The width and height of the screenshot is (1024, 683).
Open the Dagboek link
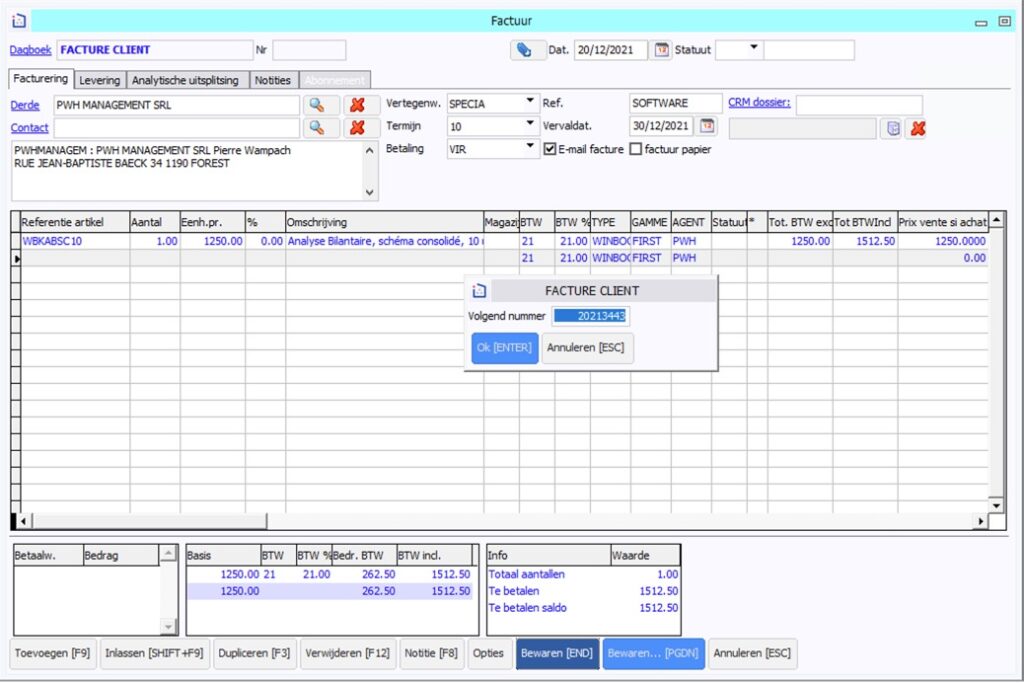(31, 50)
